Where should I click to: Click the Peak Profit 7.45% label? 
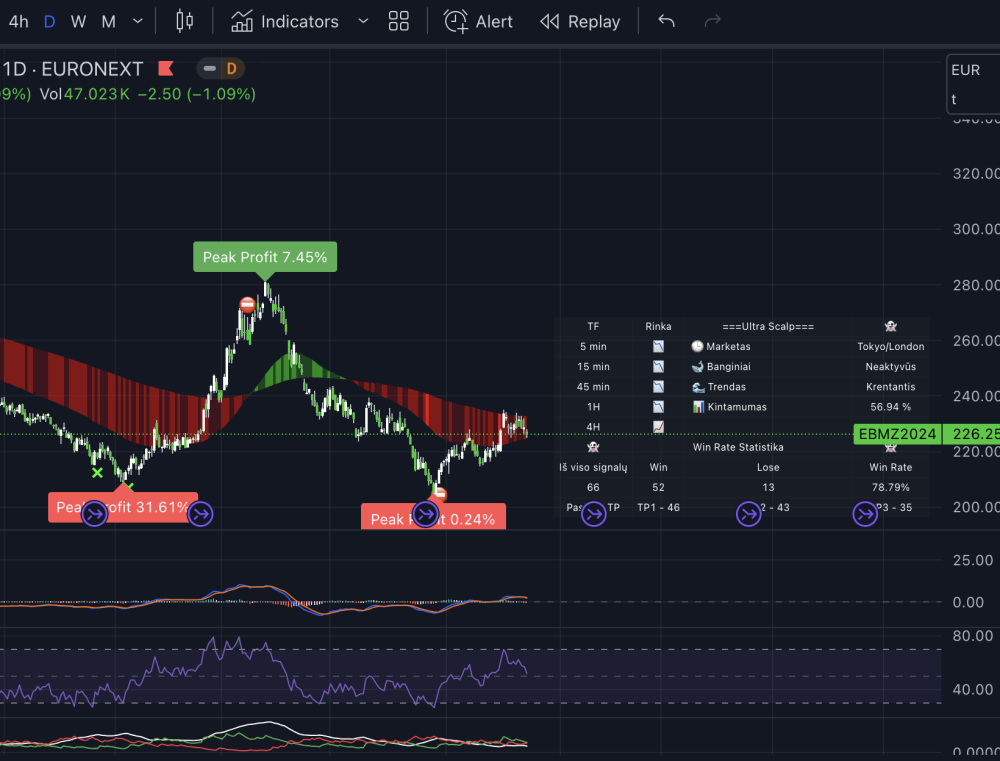pos(265,257)
